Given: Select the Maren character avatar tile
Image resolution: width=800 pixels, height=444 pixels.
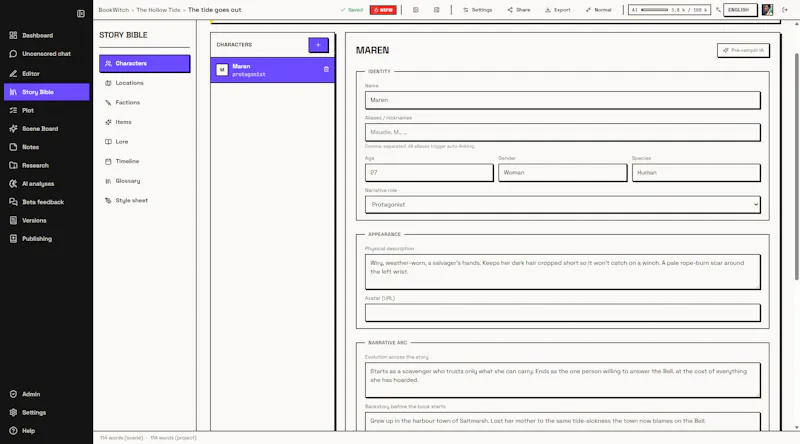Looking at the screenshot, I should pyautogui.click(x=222, y=70).
